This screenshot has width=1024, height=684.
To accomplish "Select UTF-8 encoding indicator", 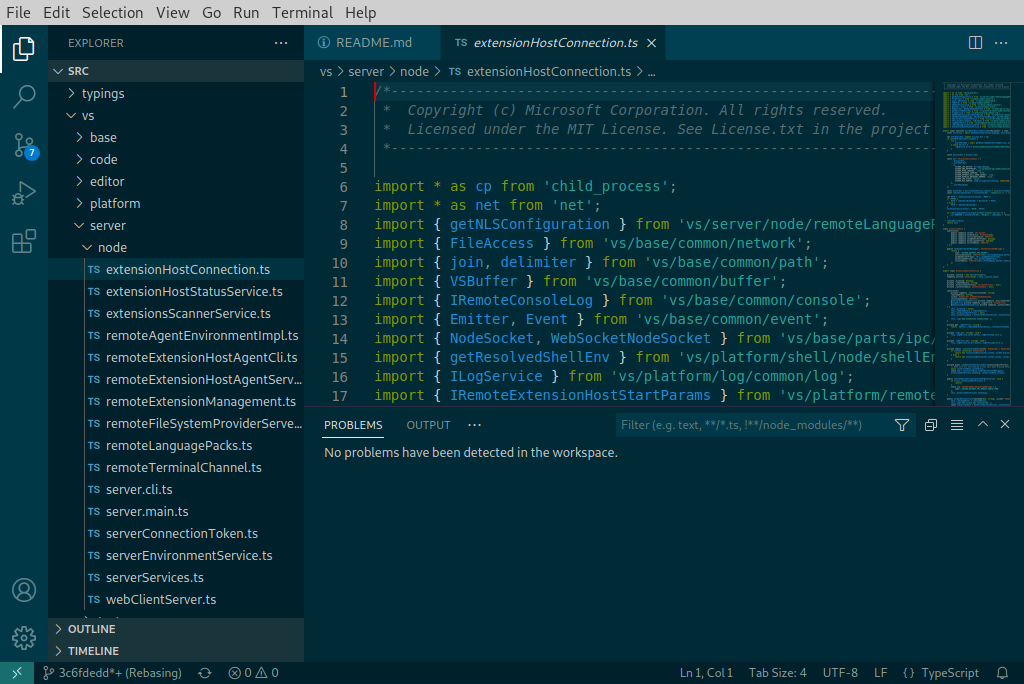I will pyautogui.click(x=840, y=673).
